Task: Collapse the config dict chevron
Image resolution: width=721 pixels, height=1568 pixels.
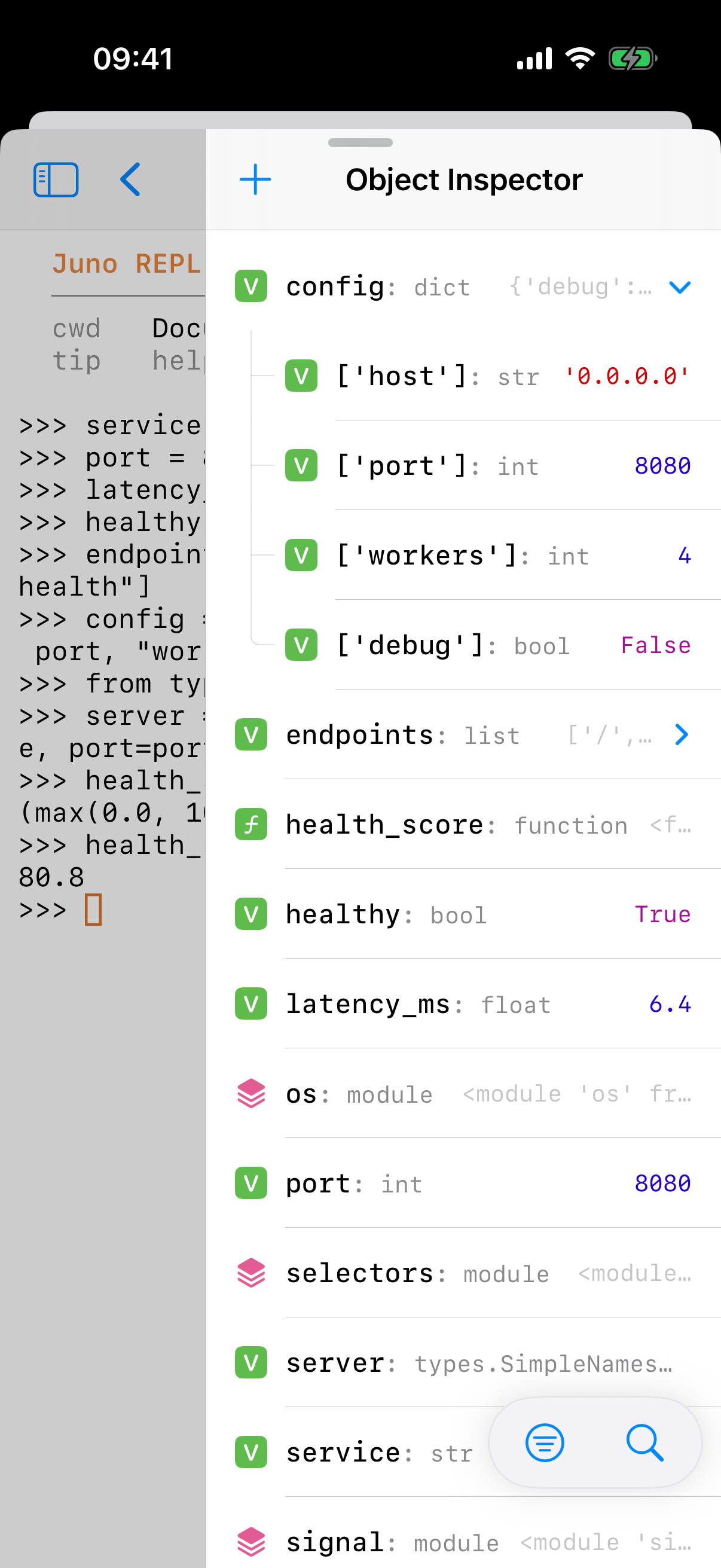Action: [x=680, y=286]
